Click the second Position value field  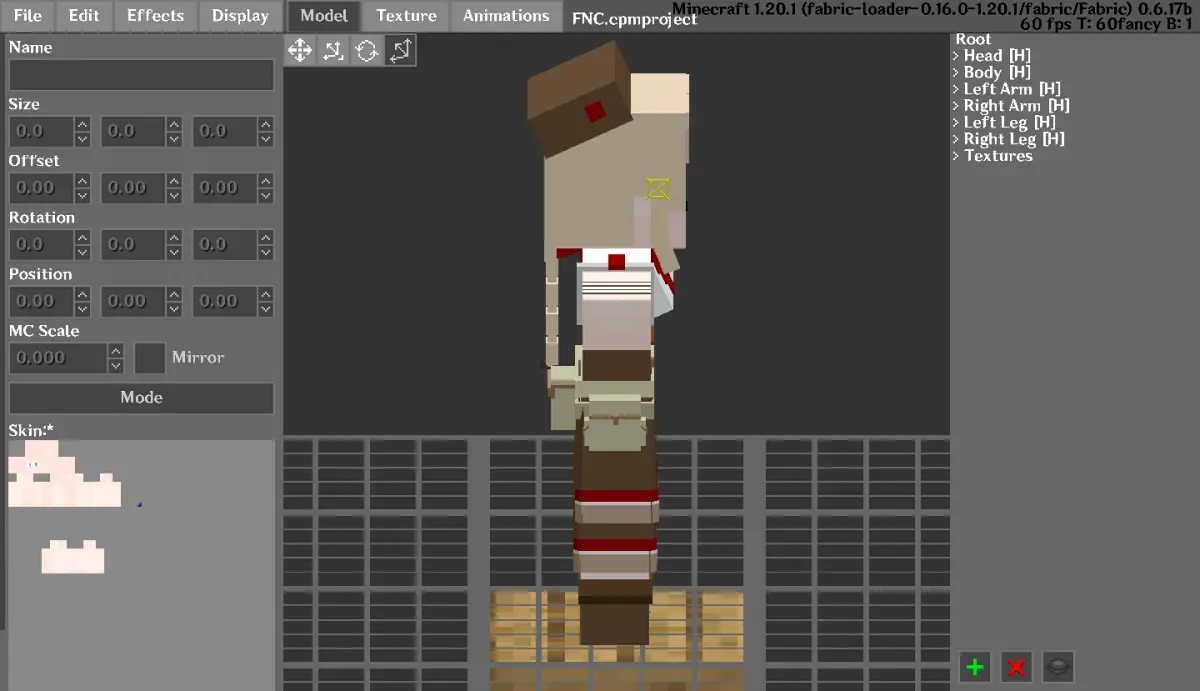click(133, 301)
